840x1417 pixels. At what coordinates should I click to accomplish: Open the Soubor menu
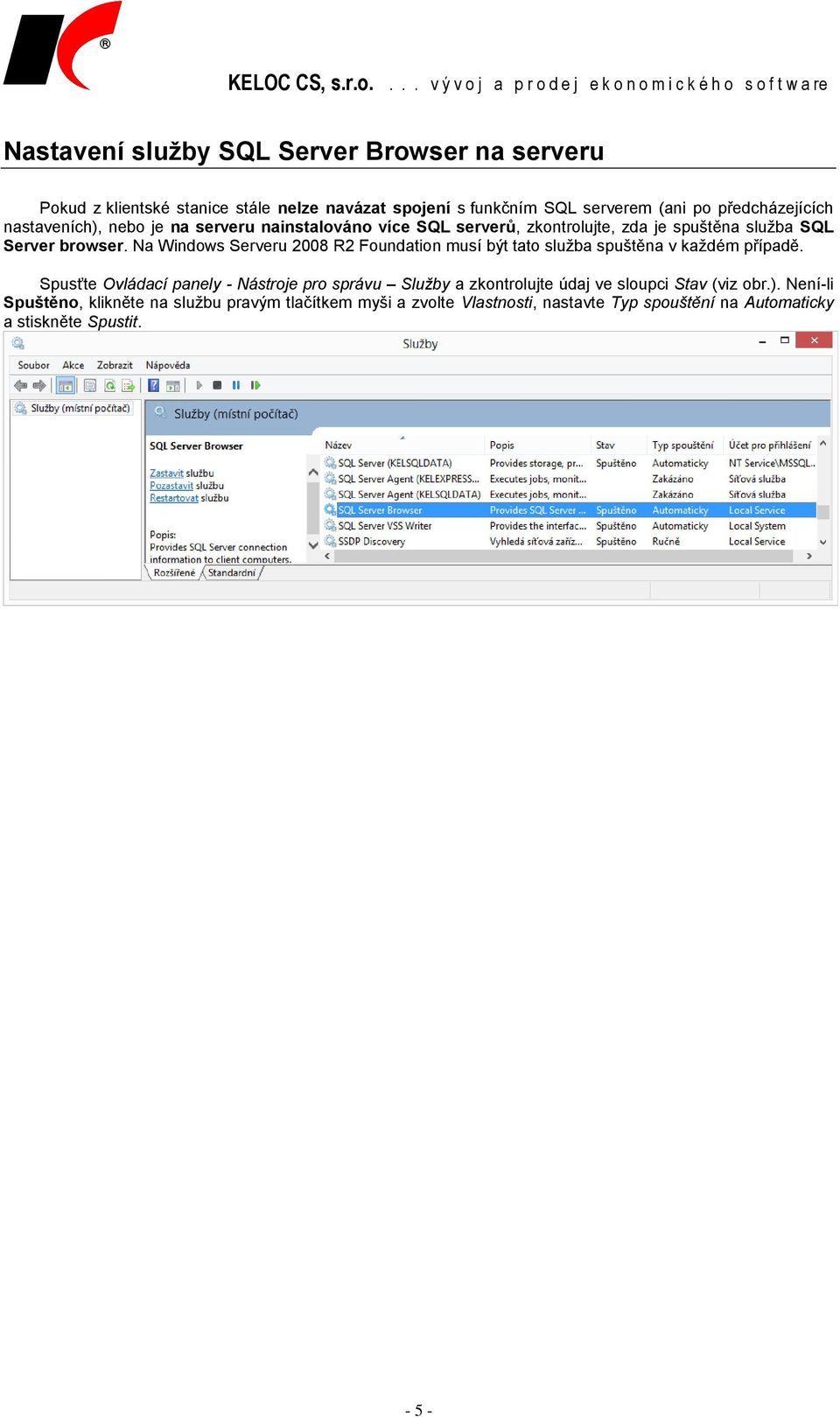pyautogui.click(x=33, y=365)
